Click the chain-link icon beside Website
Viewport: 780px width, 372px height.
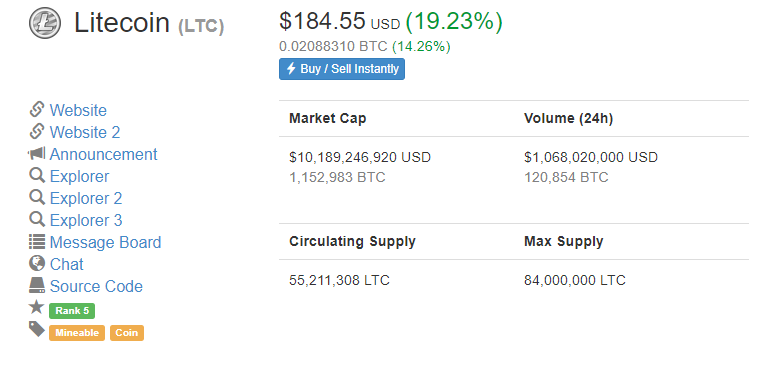pos(37,109)
